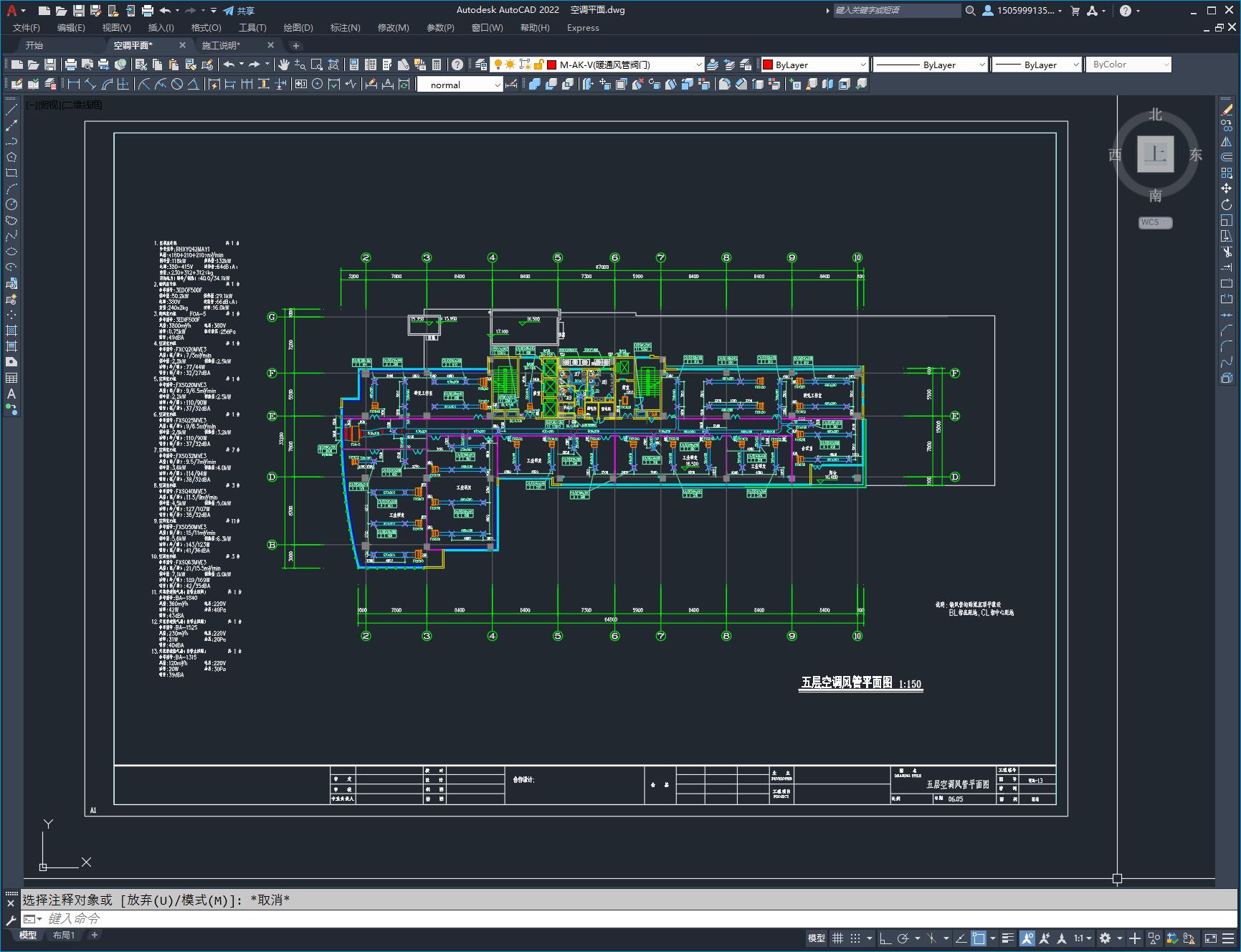Select the Linear dimension tool
The width and height of the screenshot is (1241, 952).
tap(74, 85)
